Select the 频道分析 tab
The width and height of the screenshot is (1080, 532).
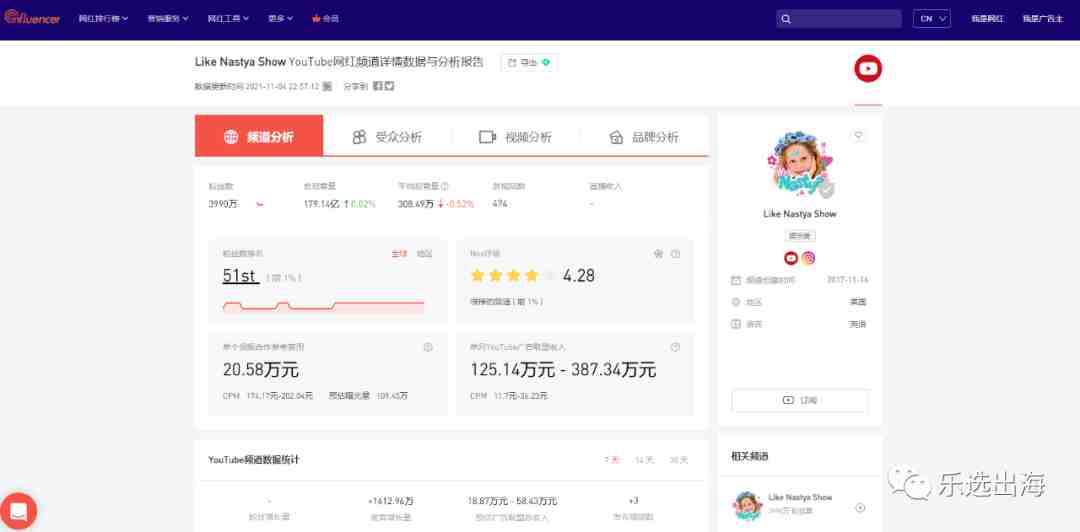tap(259, 136)
